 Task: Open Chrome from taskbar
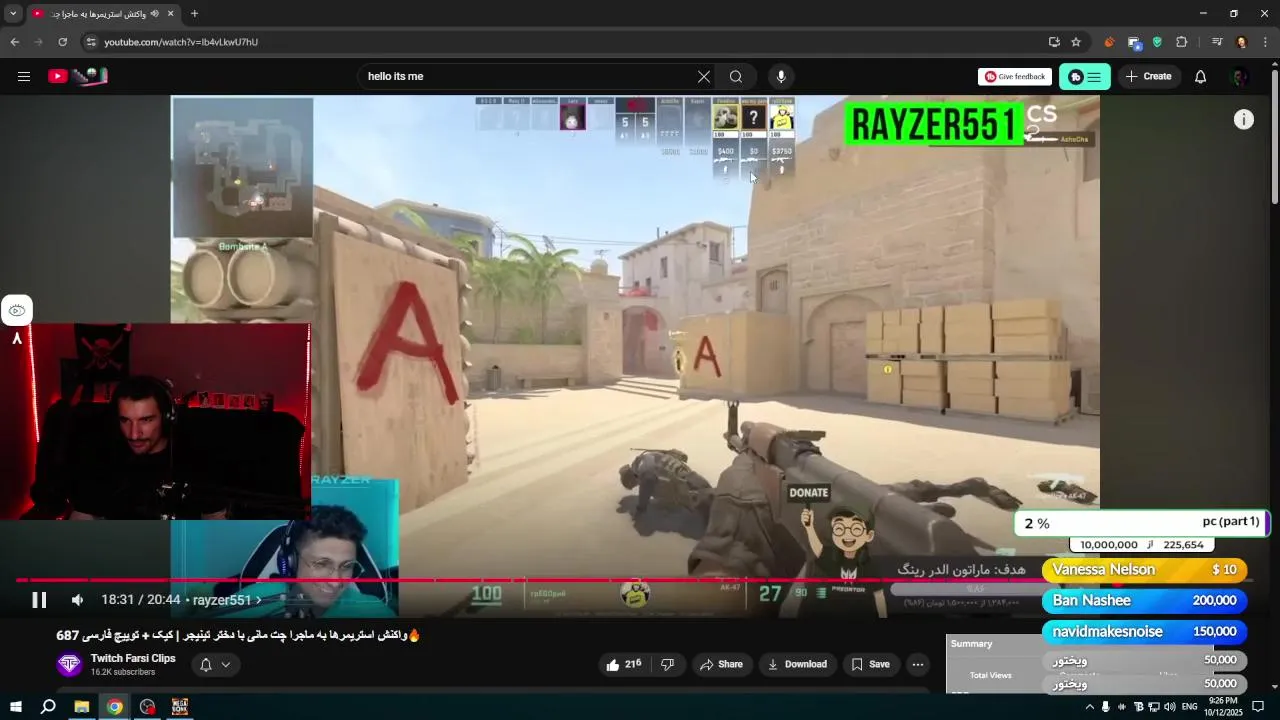[x=115, y=707]
